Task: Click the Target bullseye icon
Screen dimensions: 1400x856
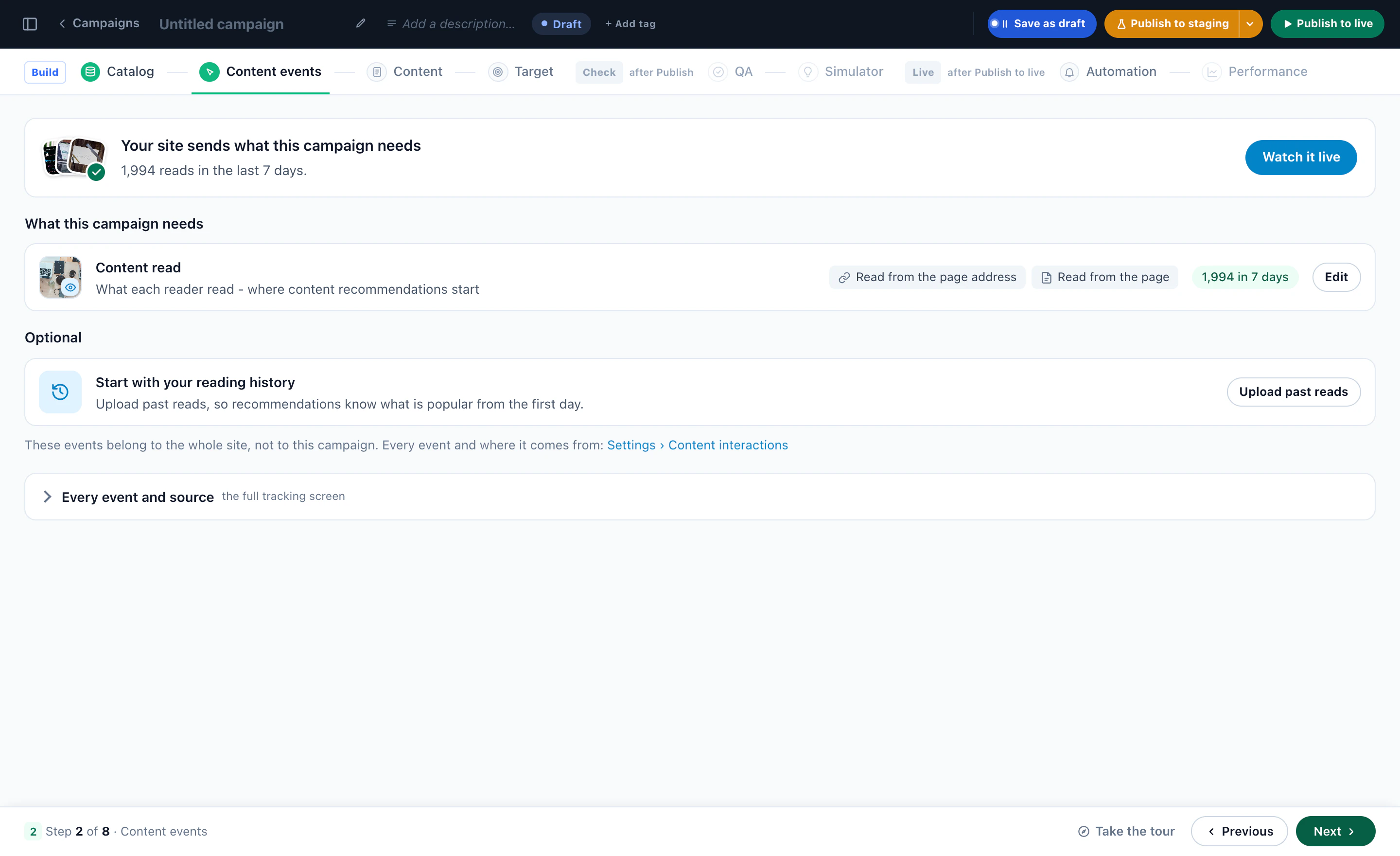Action: click(498, 71)
